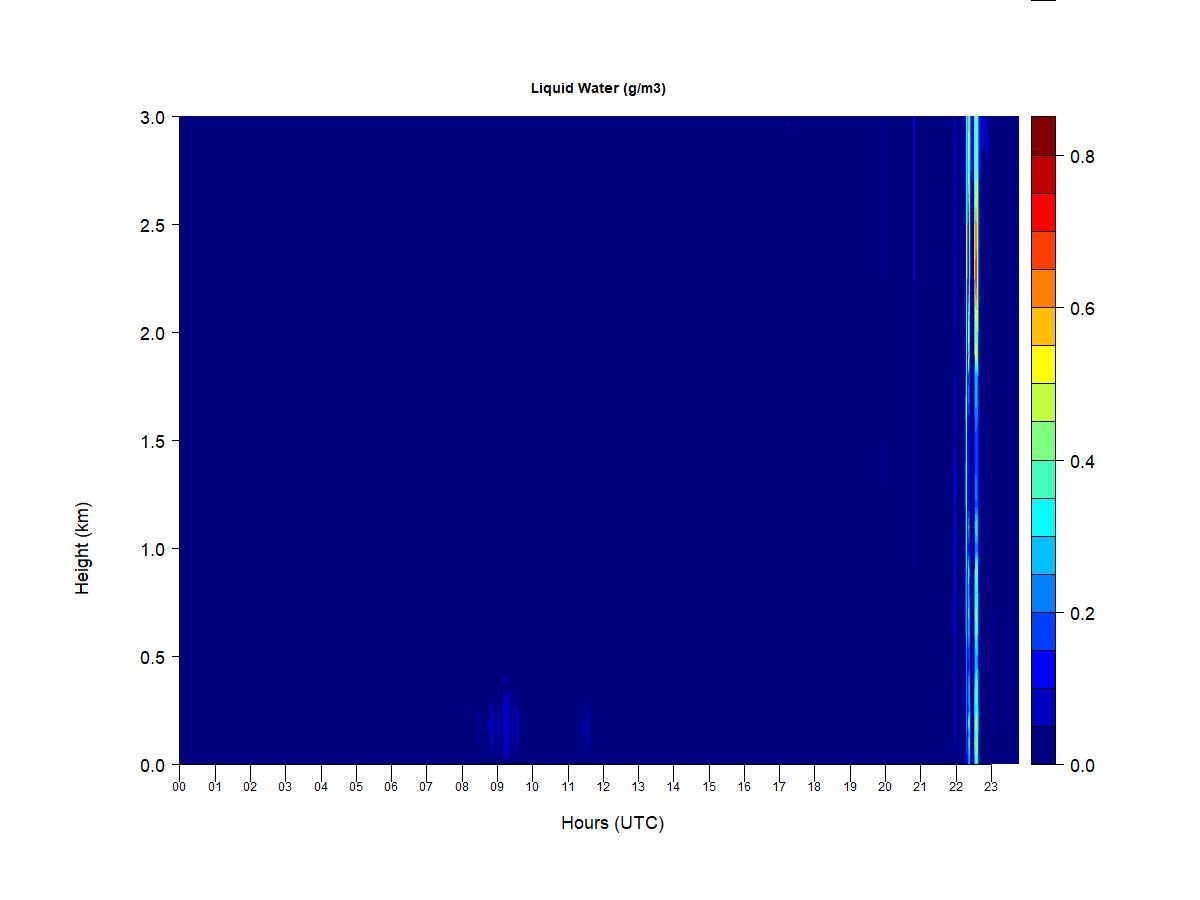Click the "Hours (UTC)" x-axis label
Screen dimensions: 1200x900
pos(612,823)
